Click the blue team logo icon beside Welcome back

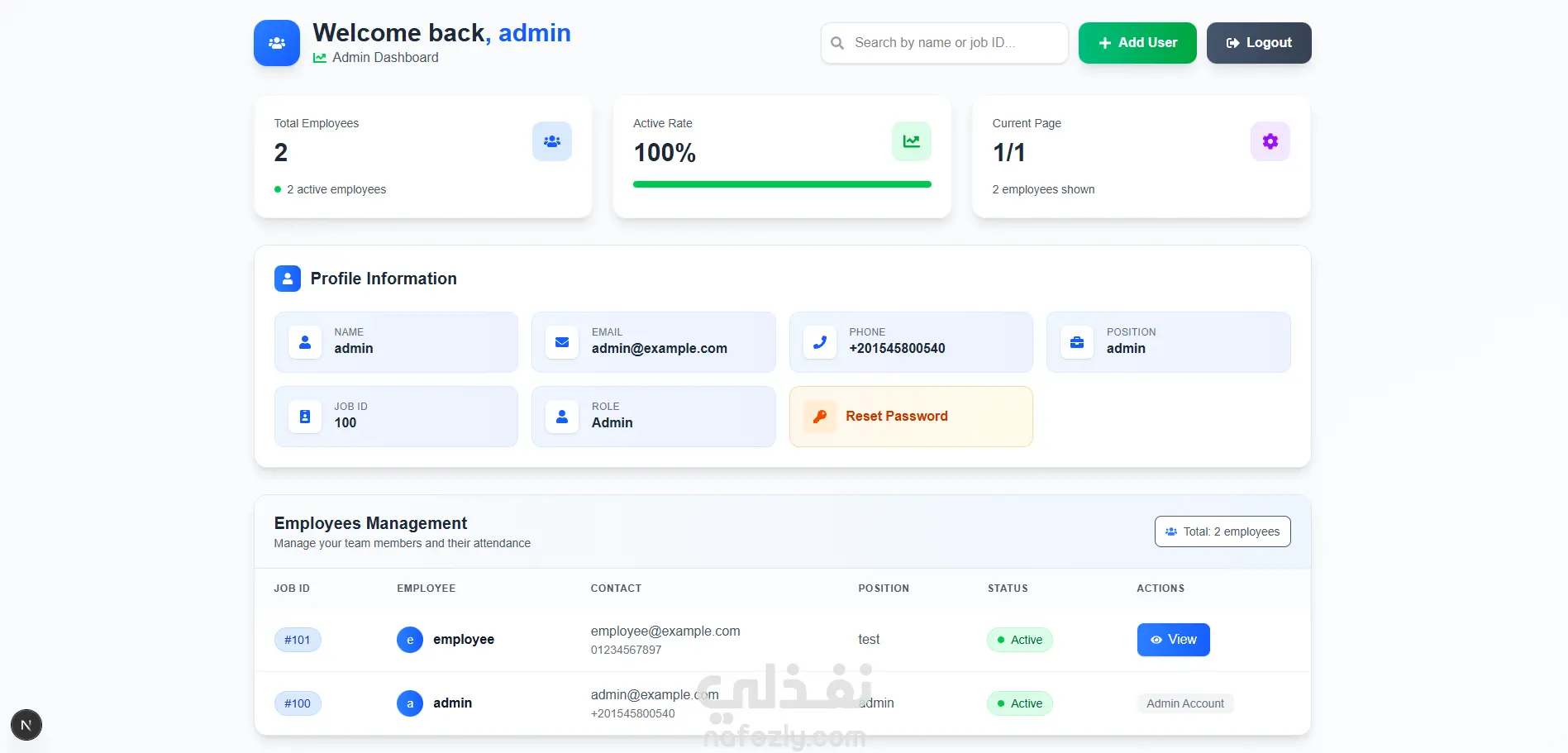point(276,43)
